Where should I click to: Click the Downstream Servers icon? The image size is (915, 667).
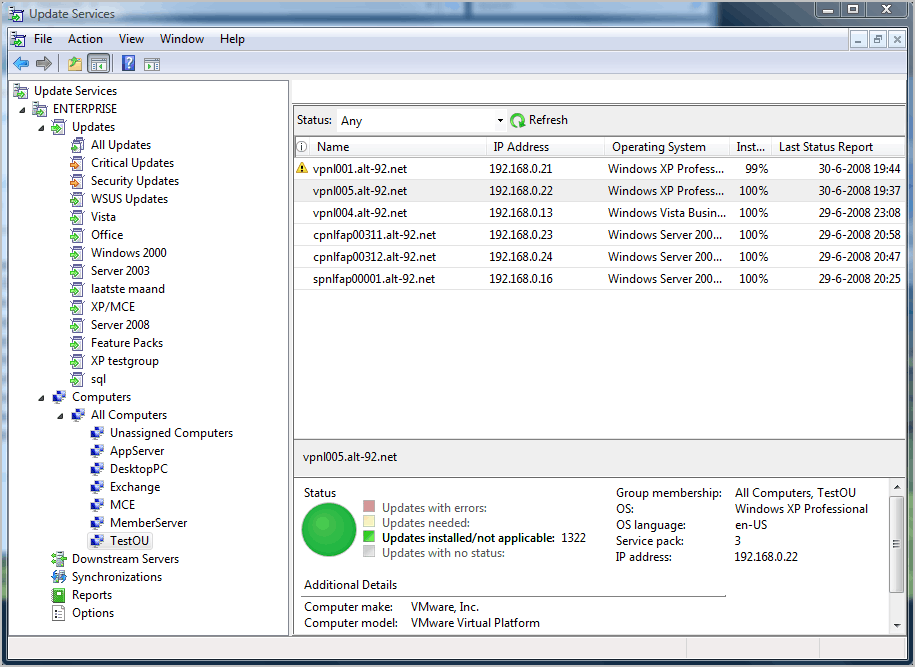[58, 559]
